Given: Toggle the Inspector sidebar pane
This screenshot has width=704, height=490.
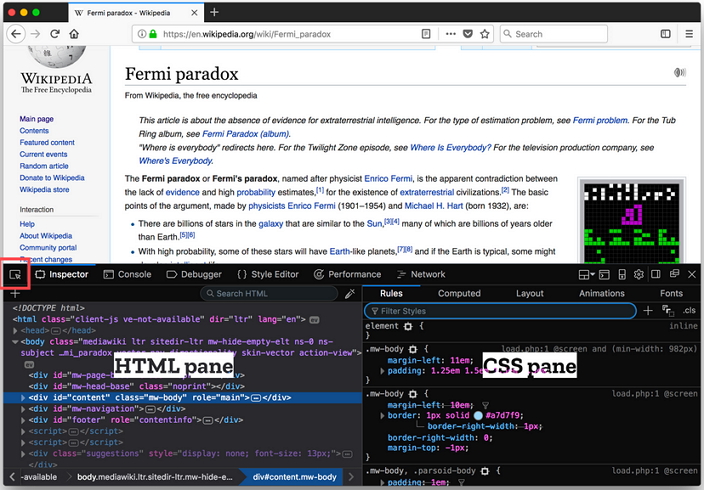Looking at the screenshot, I should click(656, 274).
